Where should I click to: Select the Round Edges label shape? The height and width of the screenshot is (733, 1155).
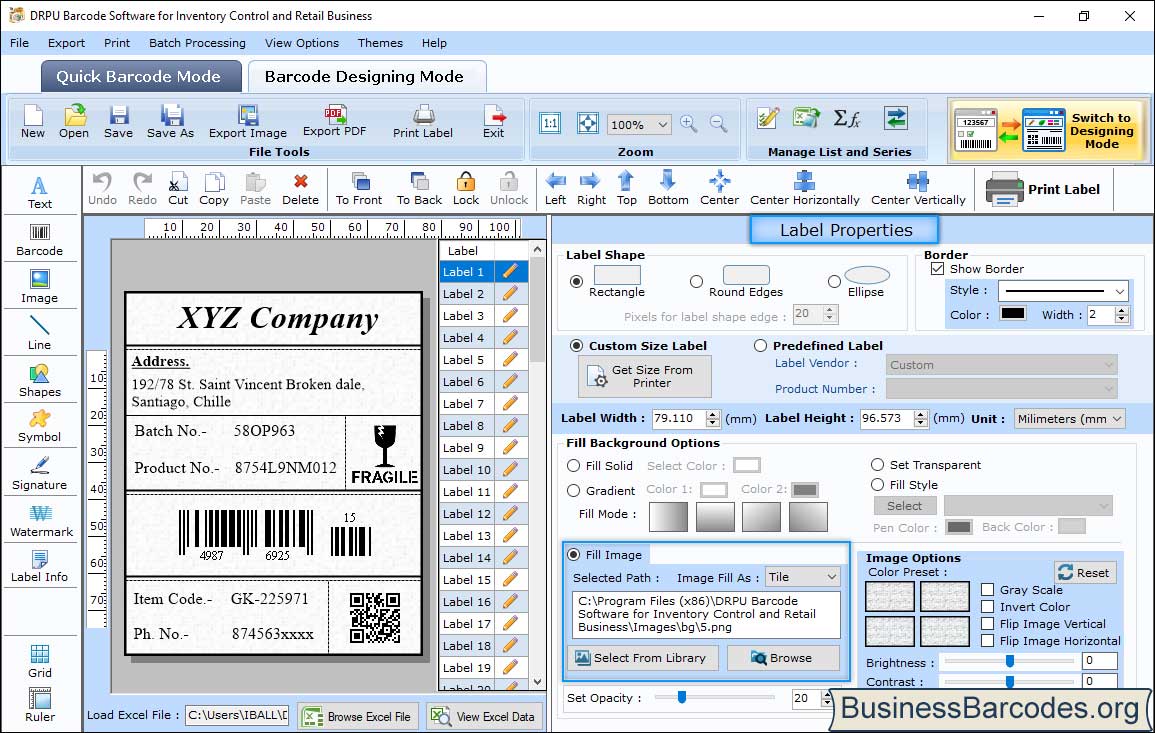[696, 281]
